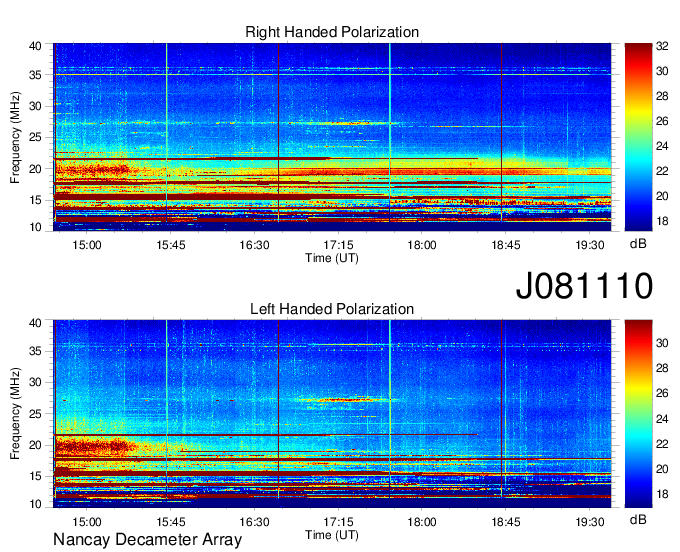Click 40 MHz tick on Right Handed frequency axis
Screen dimensions: 680x552
tap(35, 46)
